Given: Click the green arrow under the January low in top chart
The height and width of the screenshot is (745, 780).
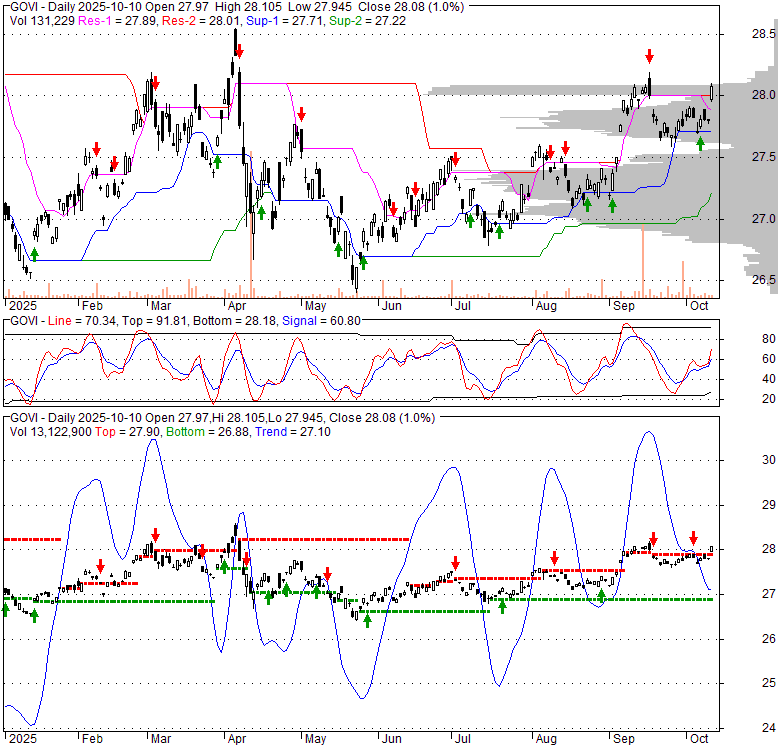Looking at the screenshot, I should [34, 254].
